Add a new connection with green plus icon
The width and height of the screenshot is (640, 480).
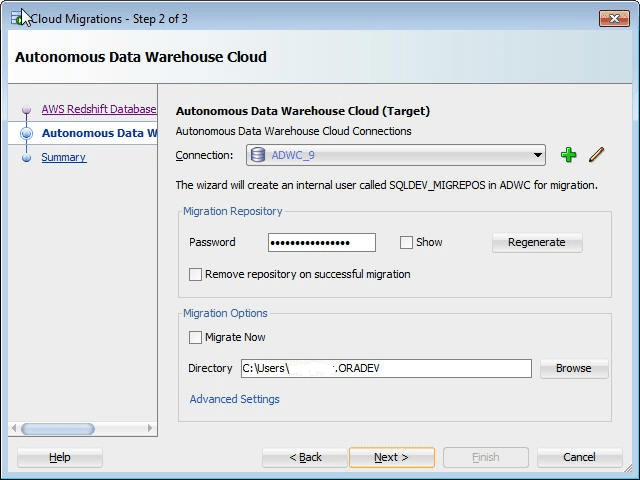[568, 155]
